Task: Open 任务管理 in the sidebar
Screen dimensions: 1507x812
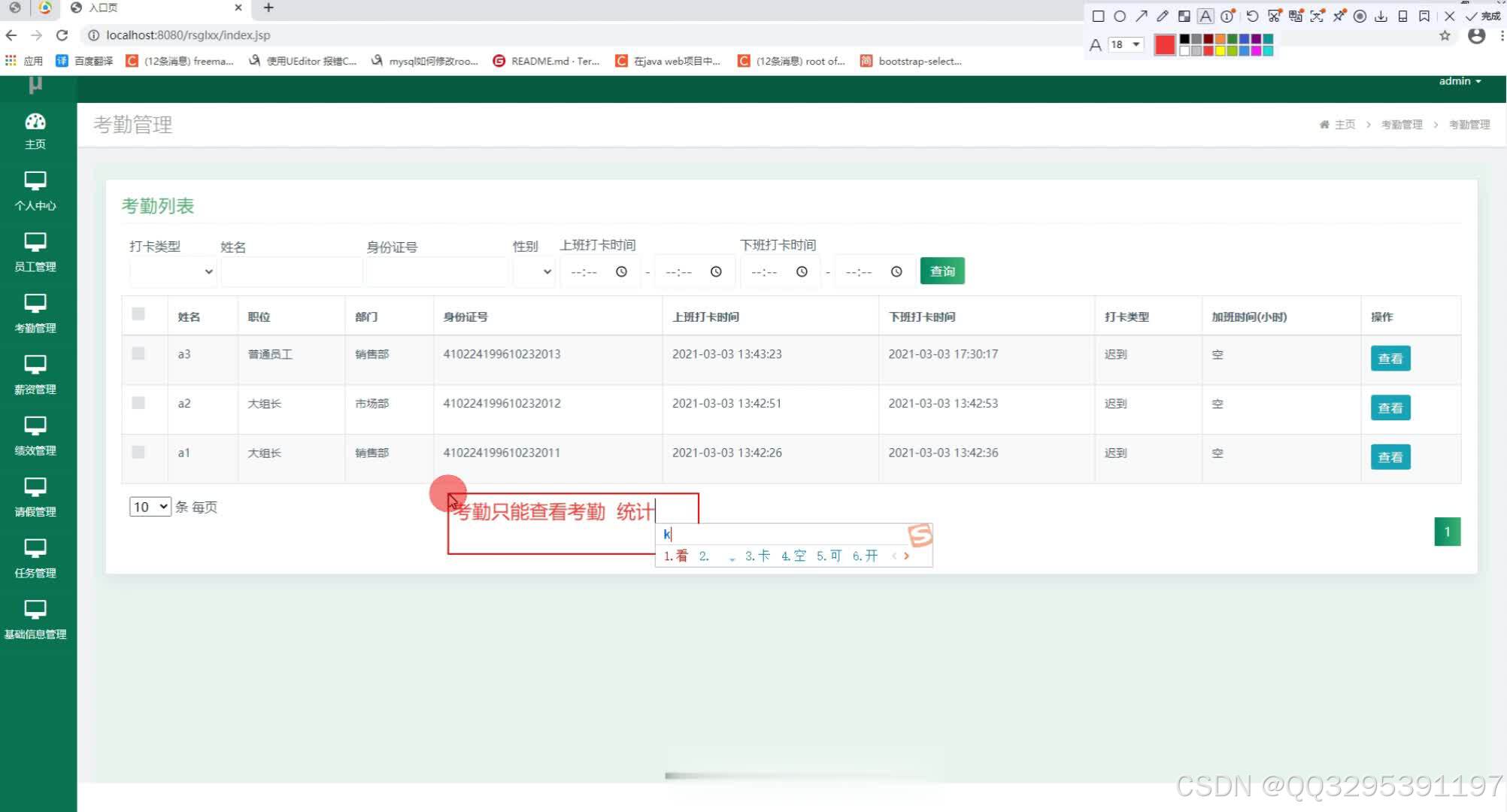Action: point(35,559)
